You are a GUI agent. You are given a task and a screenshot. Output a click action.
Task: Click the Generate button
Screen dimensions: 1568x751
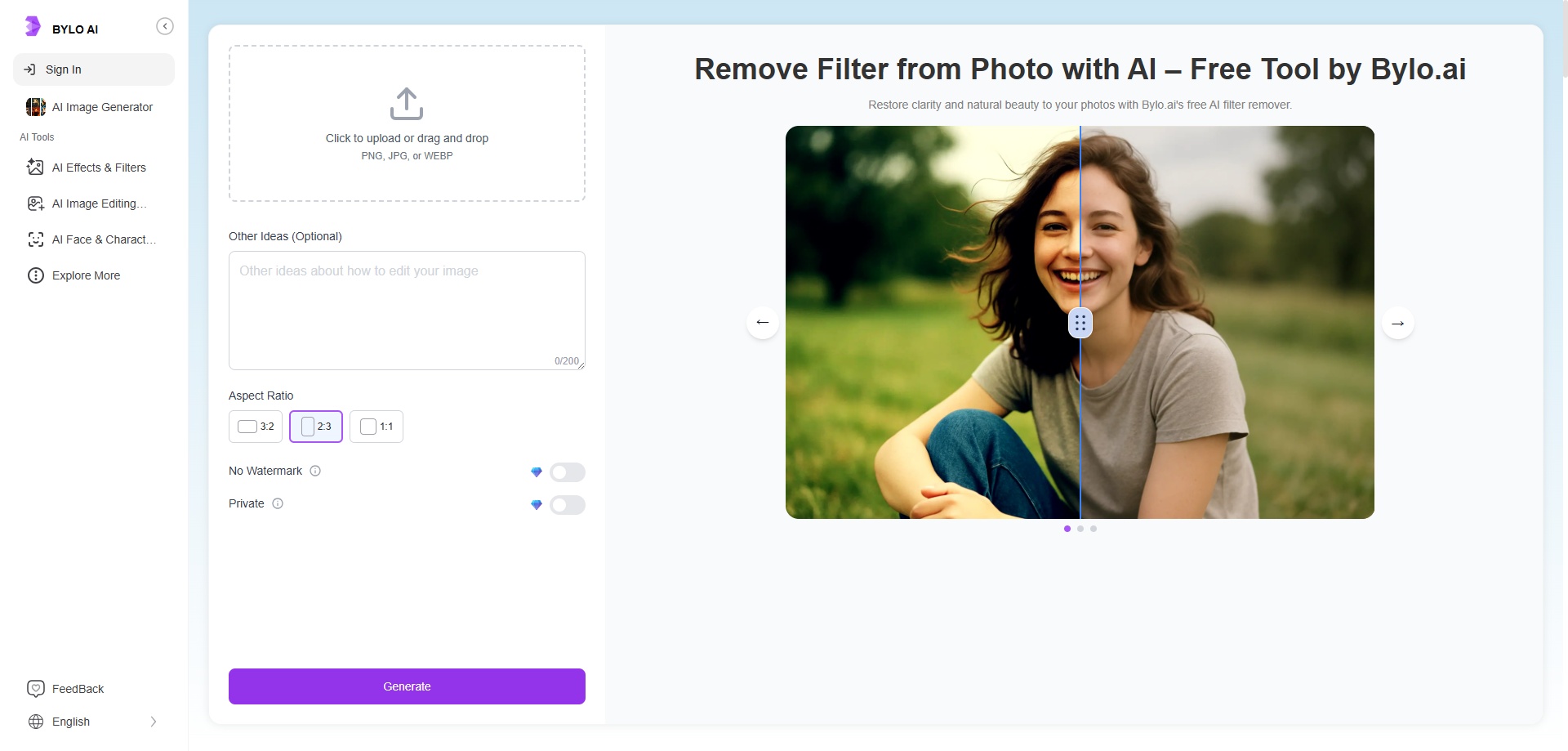click(407, 686)
